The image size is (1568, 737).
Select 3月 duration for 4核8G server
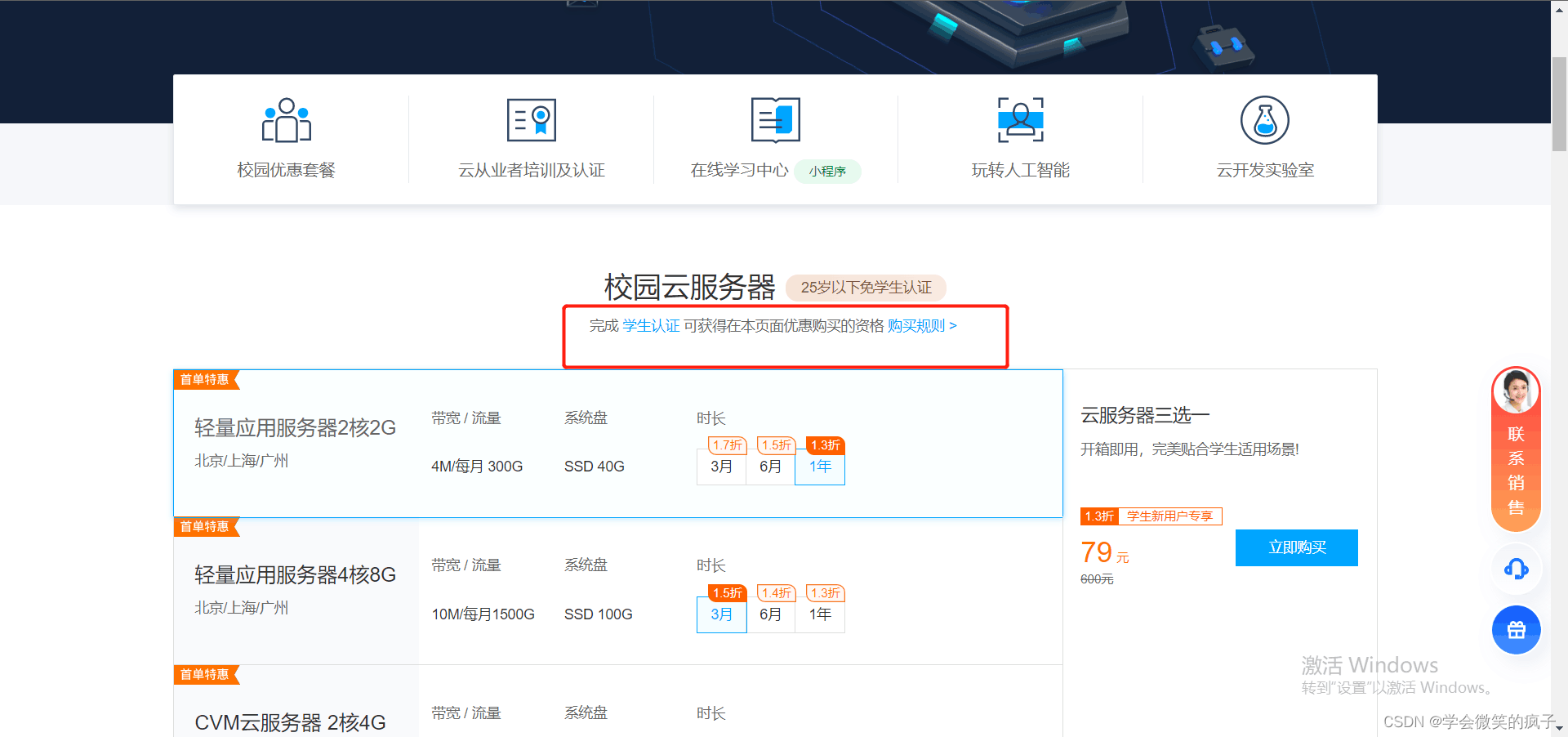click(x=721, y=614)
